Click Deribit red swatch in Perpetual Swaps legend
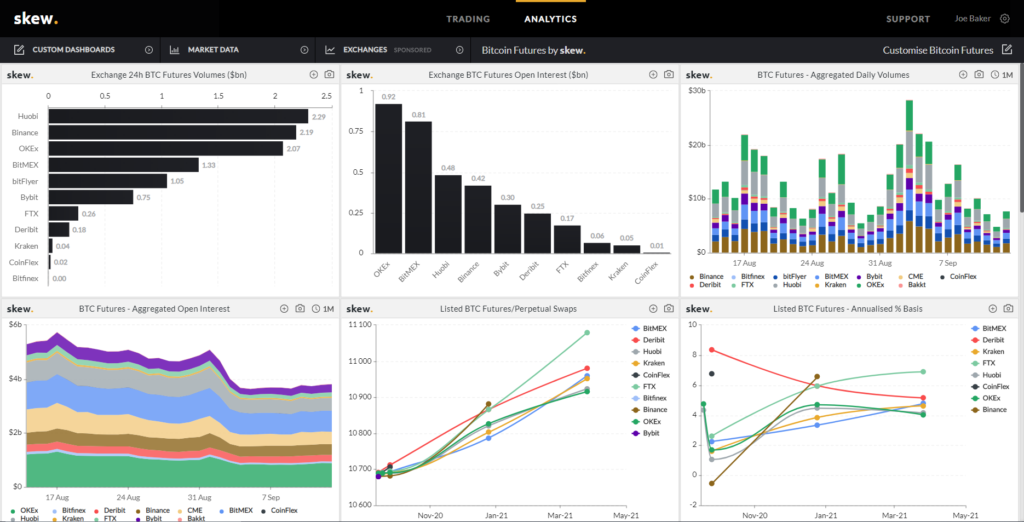Viewport: 1024px width, 522px height. click(x=636, y=340)
